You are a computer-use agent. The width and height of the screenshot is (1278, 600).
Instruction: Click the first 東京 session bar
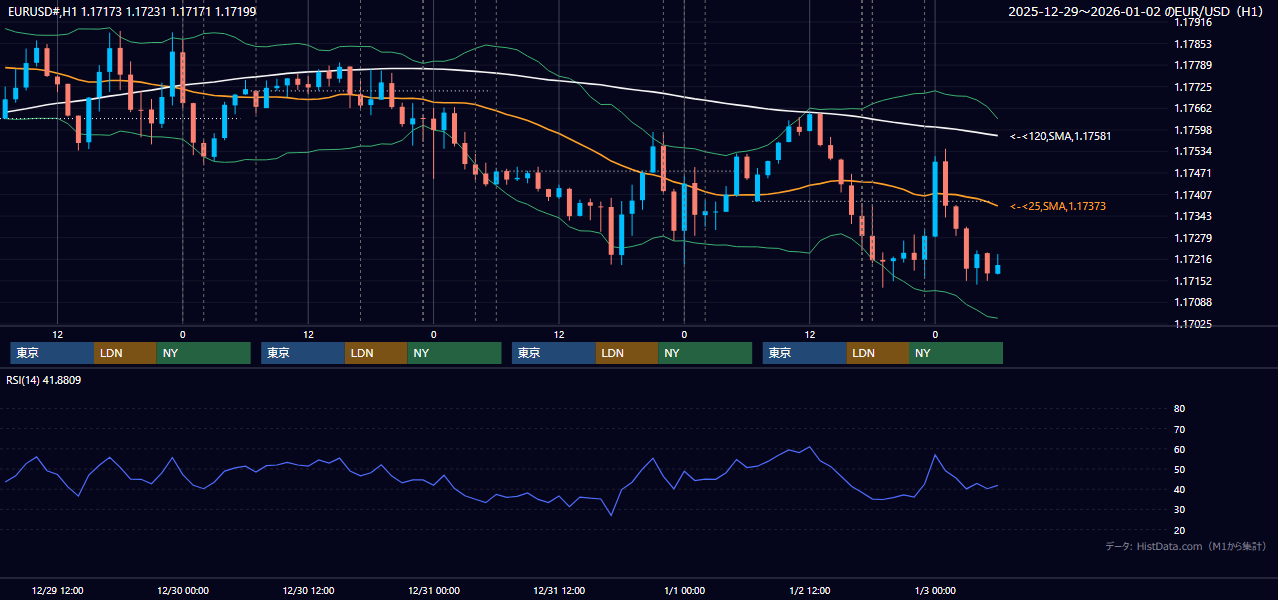[x=52, y=353]
